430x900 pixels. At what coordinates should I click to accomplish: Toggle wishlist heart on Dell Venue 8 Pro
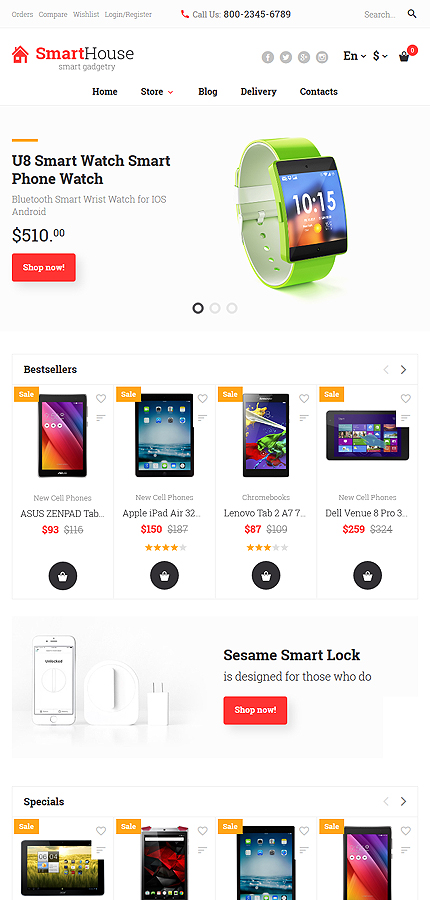[406, 398]
